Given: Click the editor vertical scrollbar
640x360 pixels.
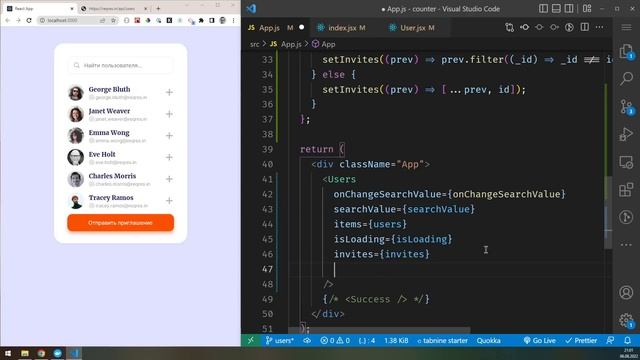Looking at the screenshot, I should pyautogui.click(x=608, y=212).
